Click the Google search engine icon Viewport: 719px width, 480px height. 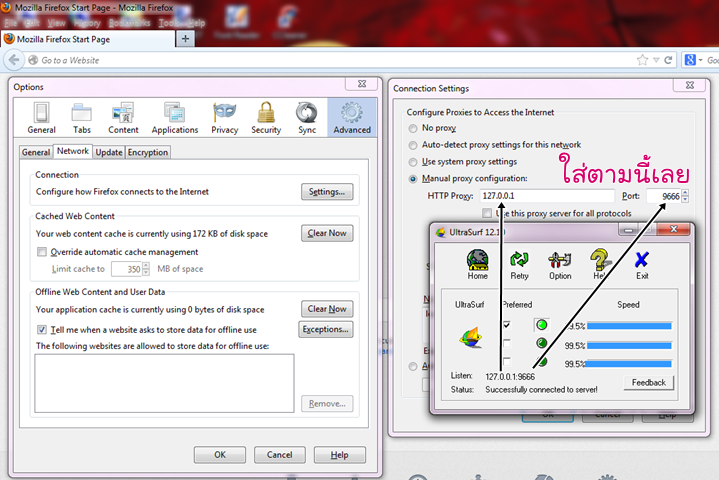[690, 60]
